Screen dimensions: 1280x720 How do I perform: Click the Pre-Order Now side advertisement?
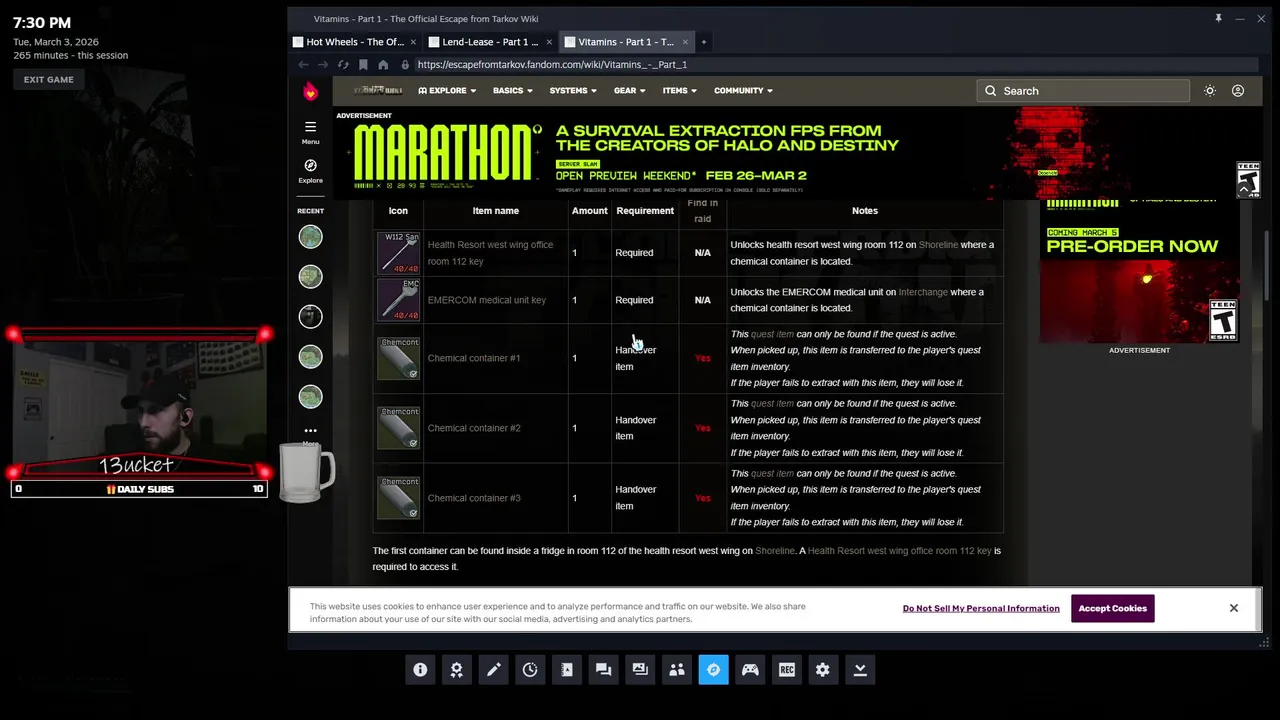click(x=1139, y=272)
